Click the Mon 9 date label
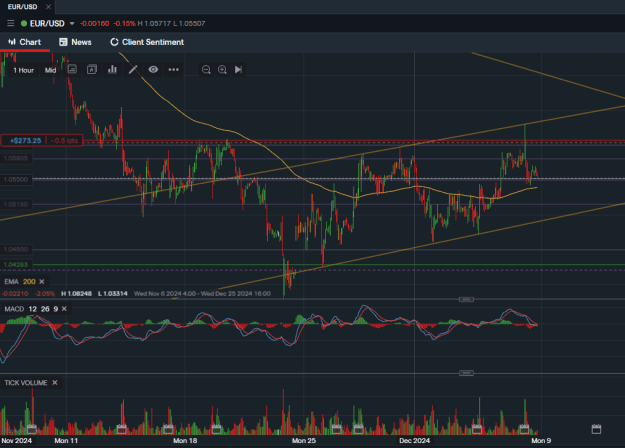Viewport: 625px width, 448px height. pyautogui.click(x=541, y=440)
